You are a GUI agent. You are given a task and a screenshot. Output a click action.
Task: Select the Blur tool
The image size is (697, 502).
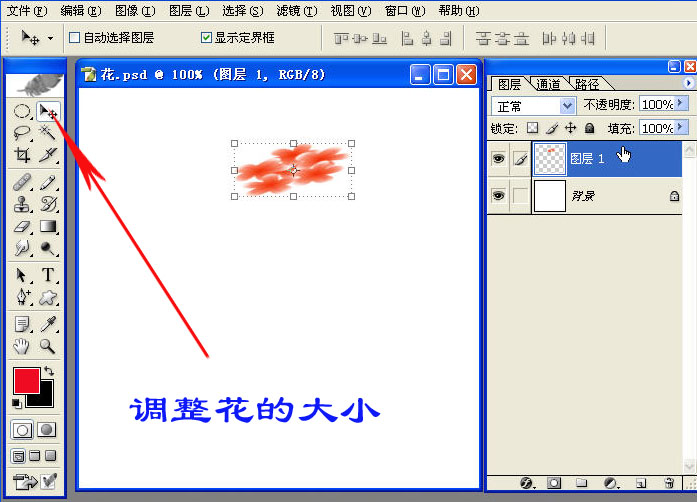21,248
